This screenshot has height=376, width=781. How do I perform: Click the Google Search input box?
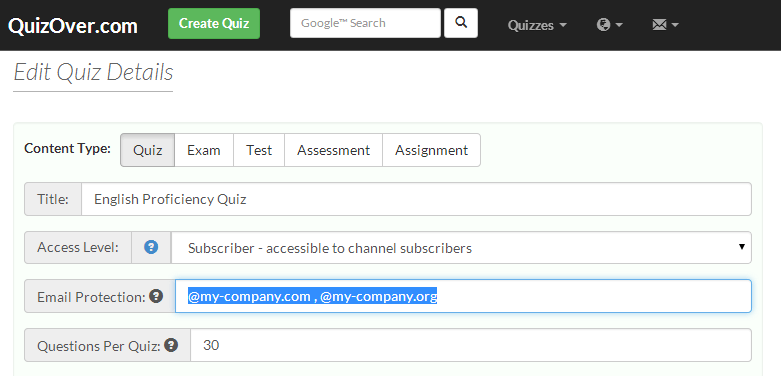365,23
